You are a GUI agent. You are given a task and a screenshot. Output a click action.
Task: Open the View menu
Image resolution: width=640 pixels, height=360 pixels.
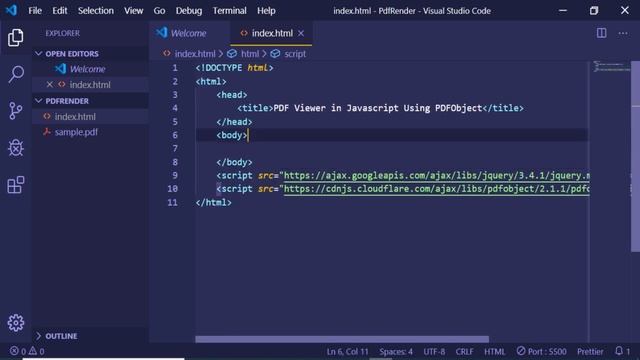tap(133, 11)
